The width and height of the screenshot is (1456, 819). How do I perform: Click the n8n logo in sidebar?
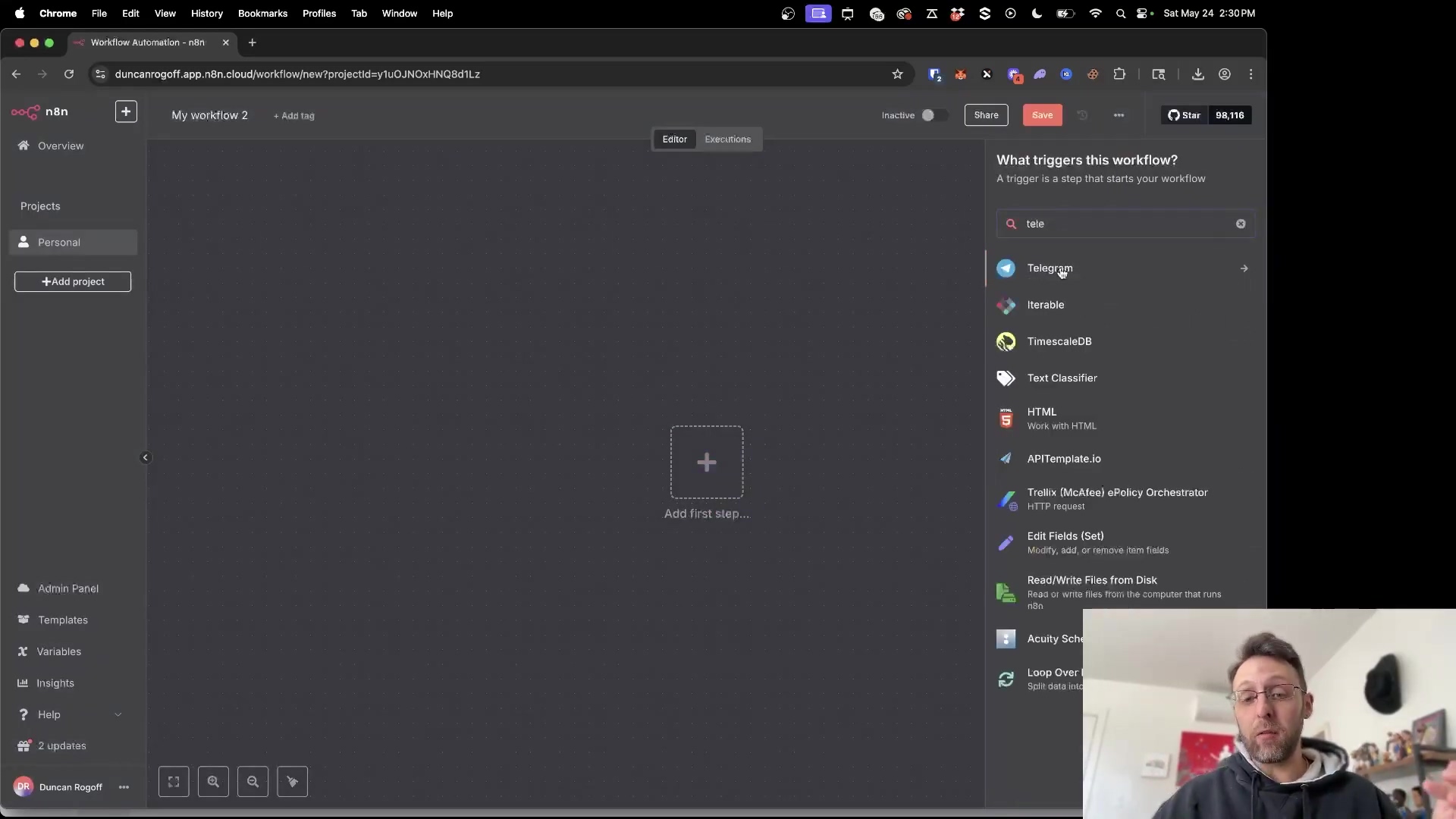point(39,111)
